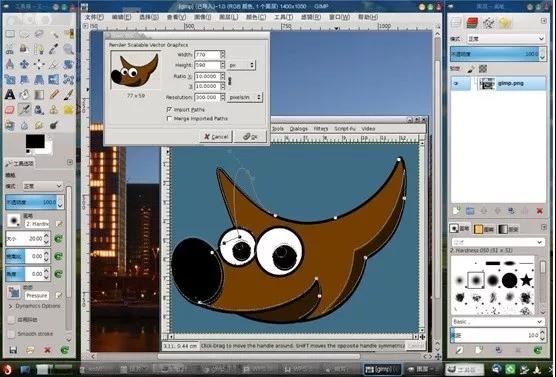Viewport: 556px width, 377px height.
Task: Enable Merge Imported Paths checkbox
Action: (x=169, y=118)
